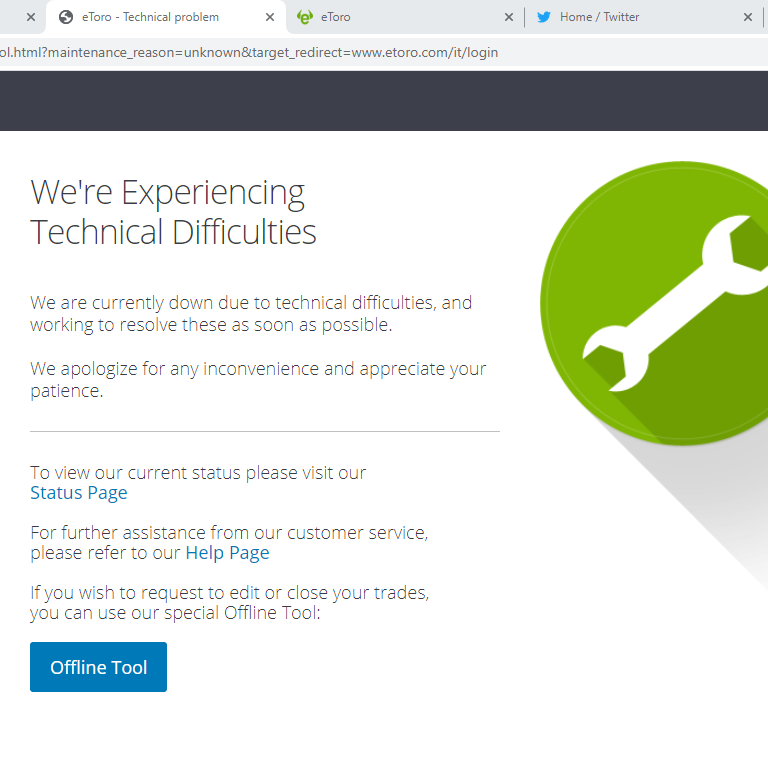The width and height of the screenshot is (768, 774).
Task: Click the green wrench maintenance icon
Action: pos(656,303)
